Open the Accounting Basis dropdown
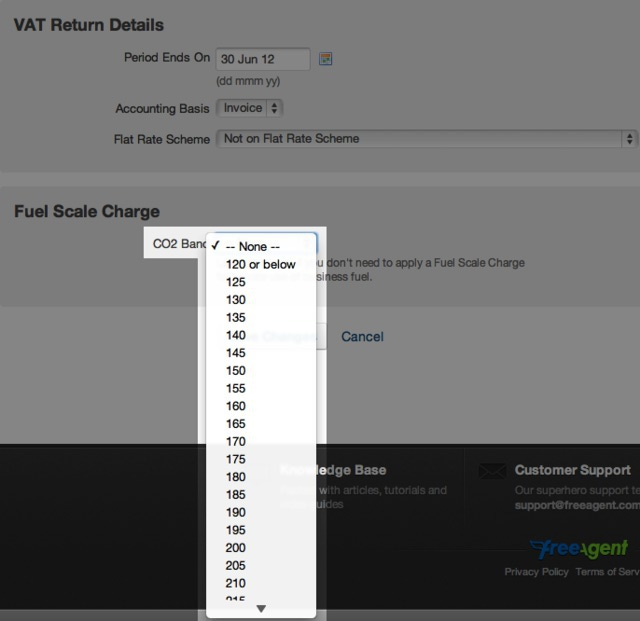The height and width of the screenshot is (621, 640). point(250,108)
